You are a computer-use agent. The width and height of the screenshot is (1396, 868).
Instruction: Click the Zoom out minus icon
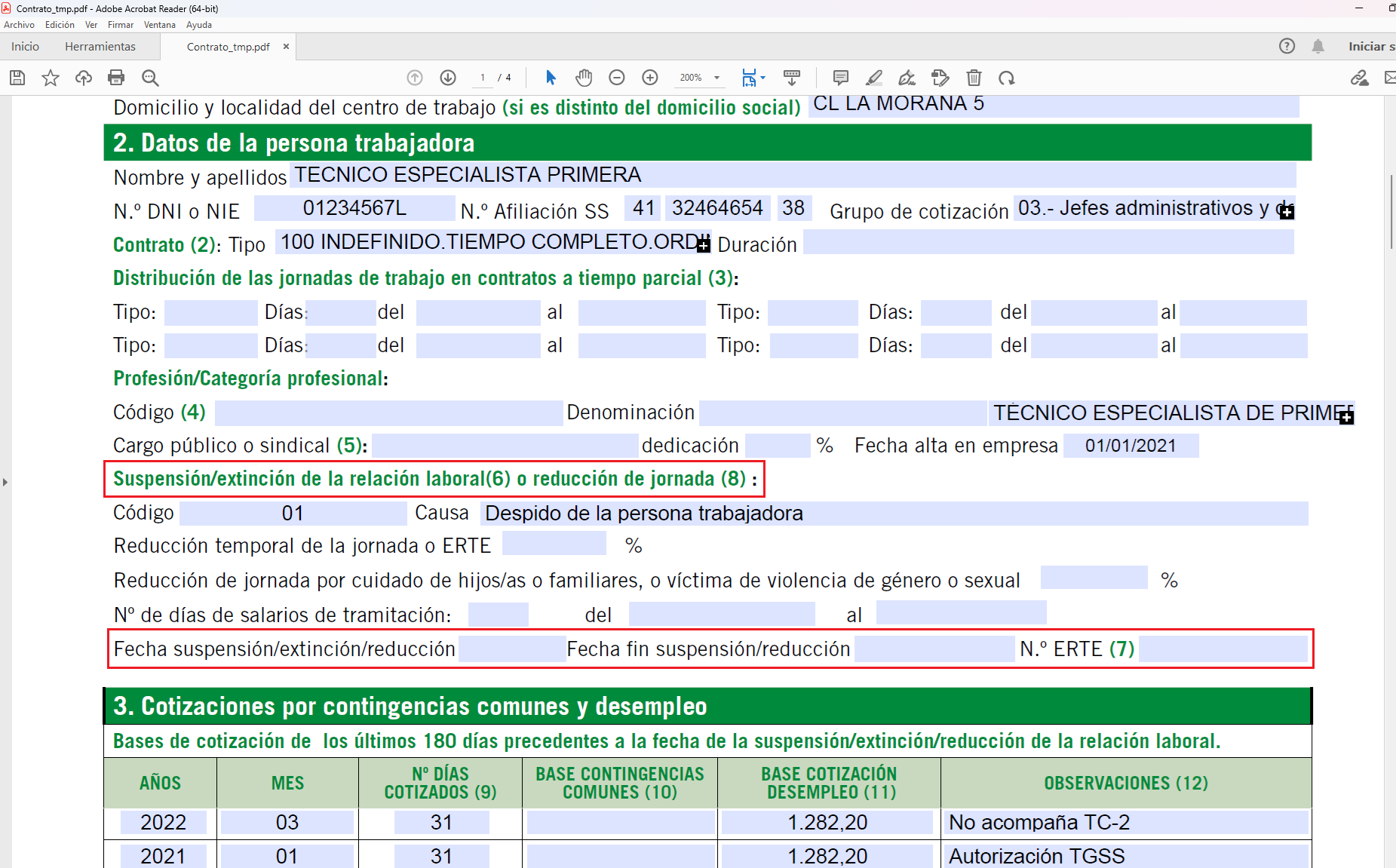pyautogui.click(x=617, y=78)
